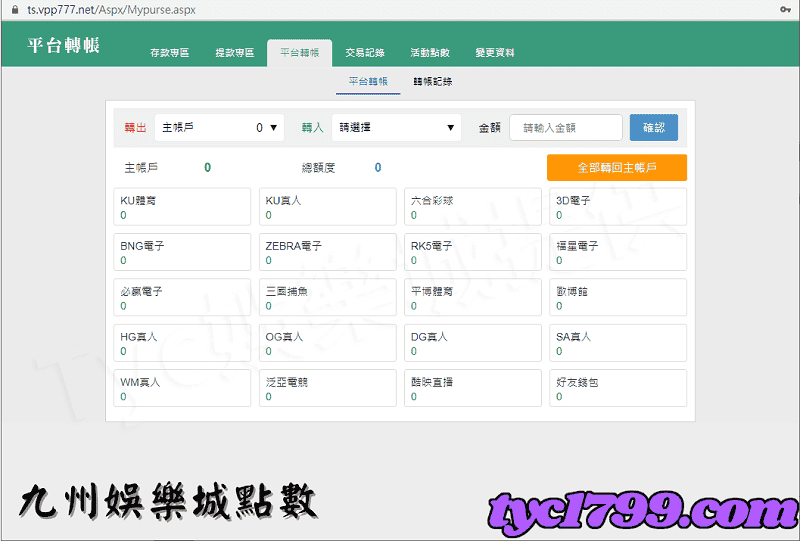Select the RK5電子 wallet card
Screen dimensions: 800x541
(473, 252)
